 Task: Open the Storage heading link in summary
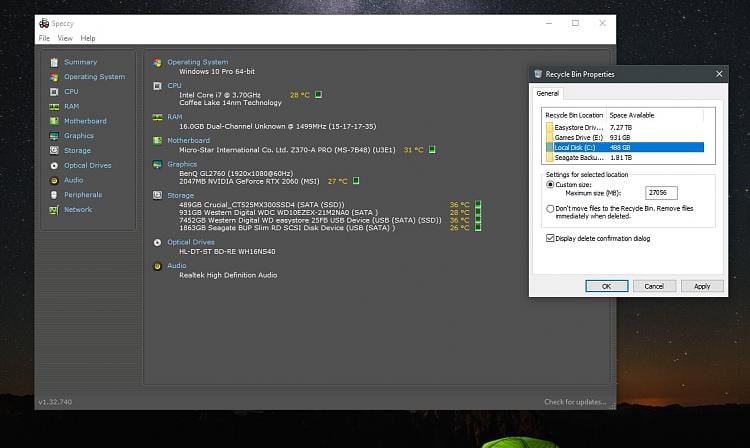[180, 195]
